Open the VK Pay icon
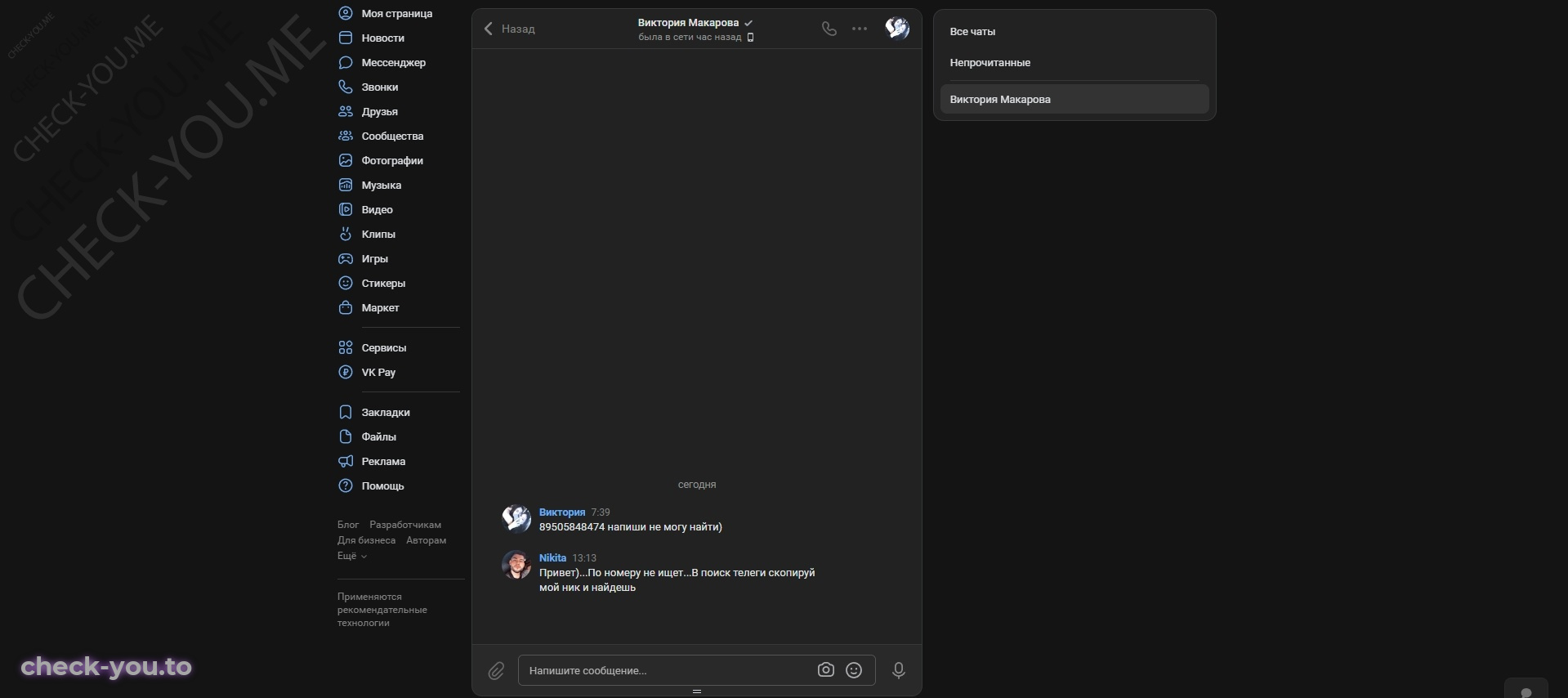This screenshot has width=1568, height=698. point(346,372)
